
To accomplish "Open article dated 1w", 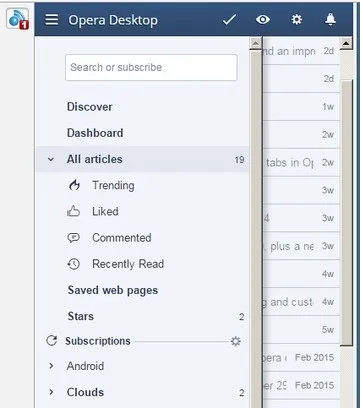I will tap(301, 107).
